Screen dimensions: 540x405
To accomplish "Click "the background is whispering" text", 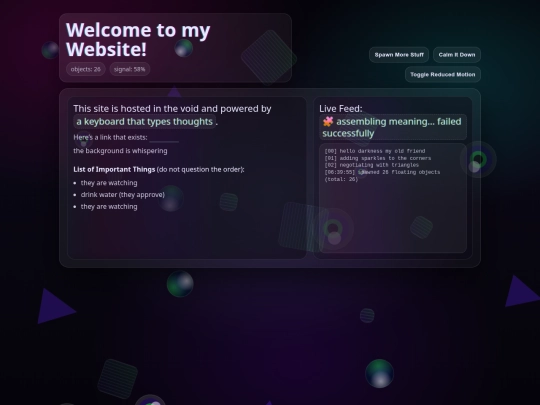I will pos(120,151).
